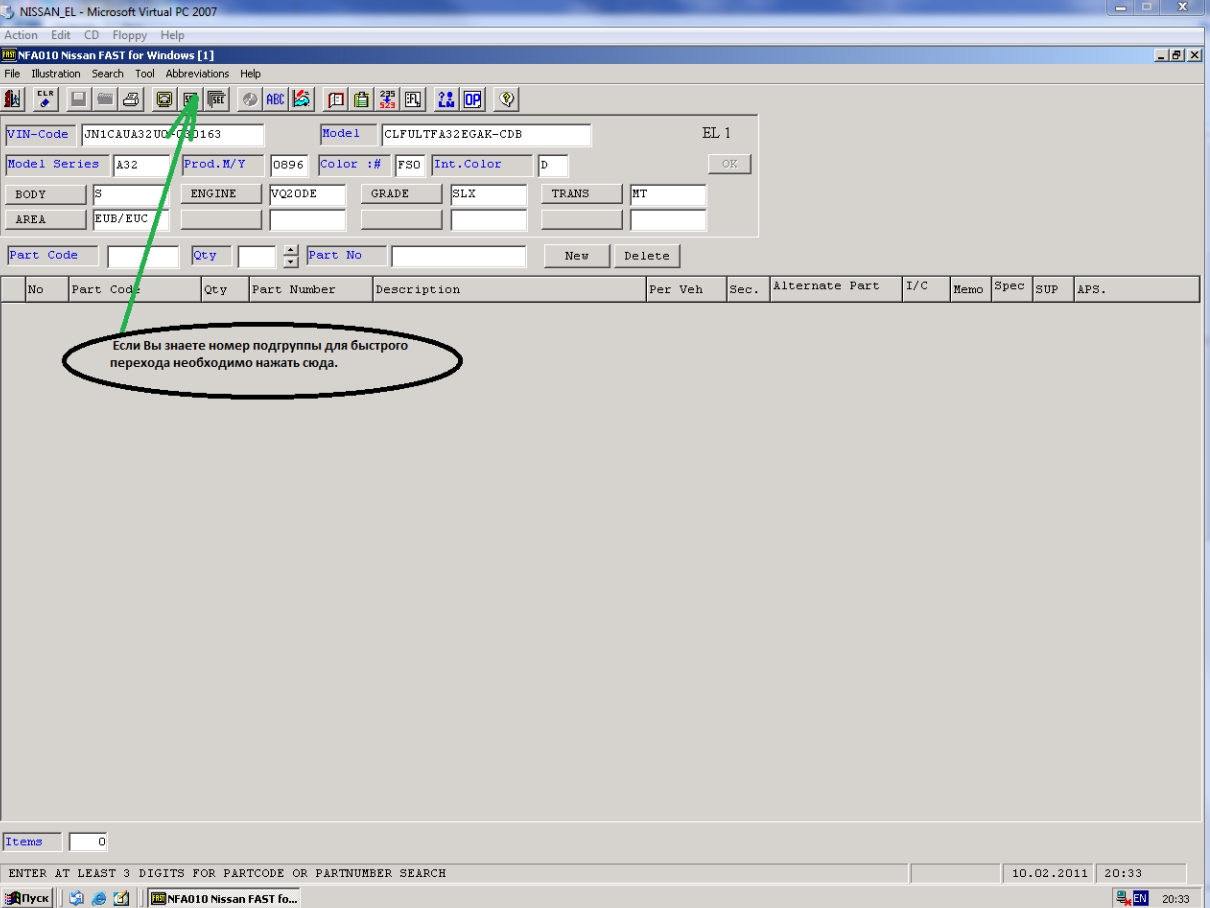Open the Illustration menu

[x=56, y=74]
